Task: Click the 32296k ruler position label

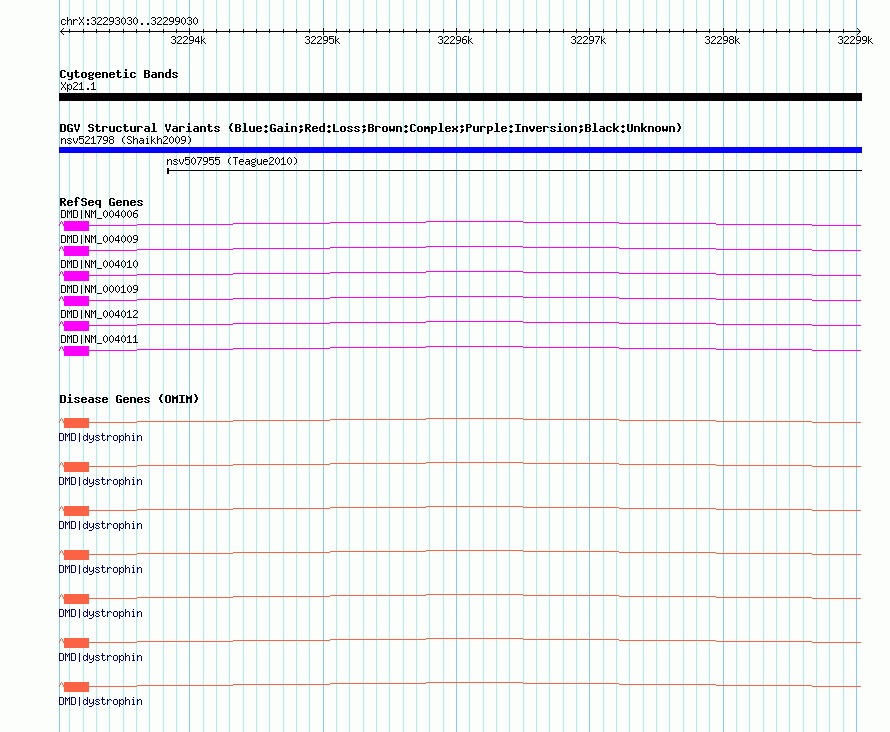Action: pos(455,40)
